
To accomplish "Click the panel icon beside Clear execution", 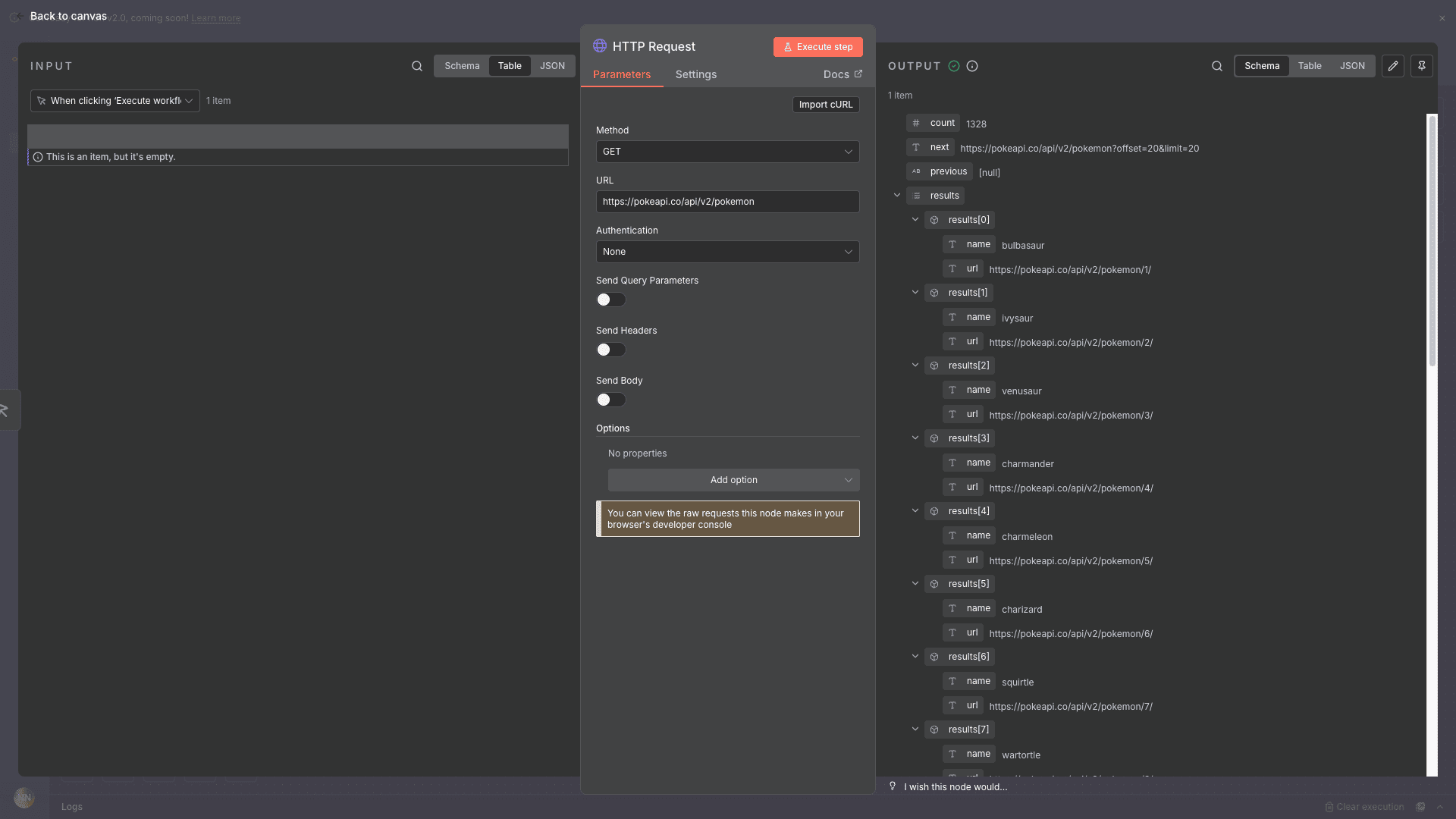I will pos(1421,807).
